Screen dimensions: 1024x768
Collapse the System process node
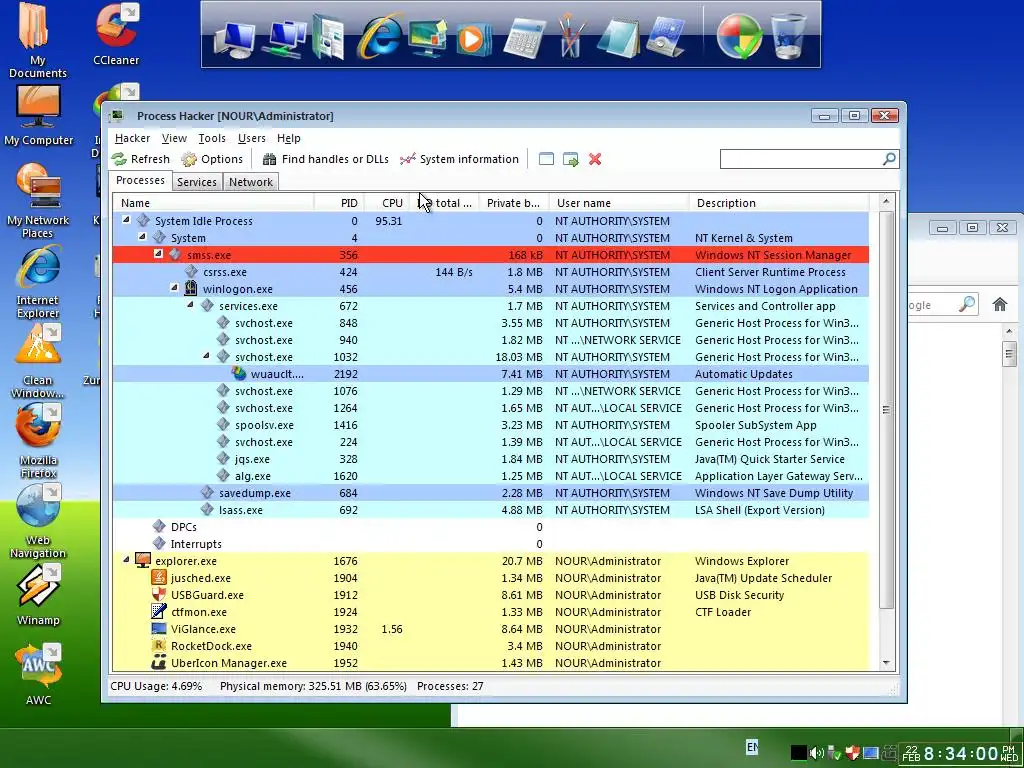pyautogui.click(x=142, y=237)
